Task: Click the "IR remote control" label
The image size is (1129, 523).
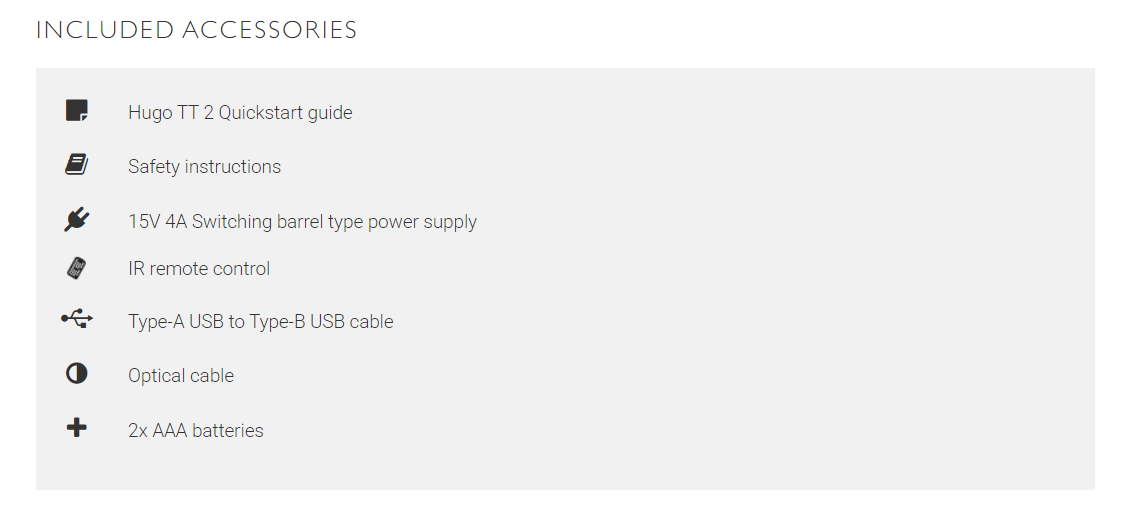Action: 199,269
